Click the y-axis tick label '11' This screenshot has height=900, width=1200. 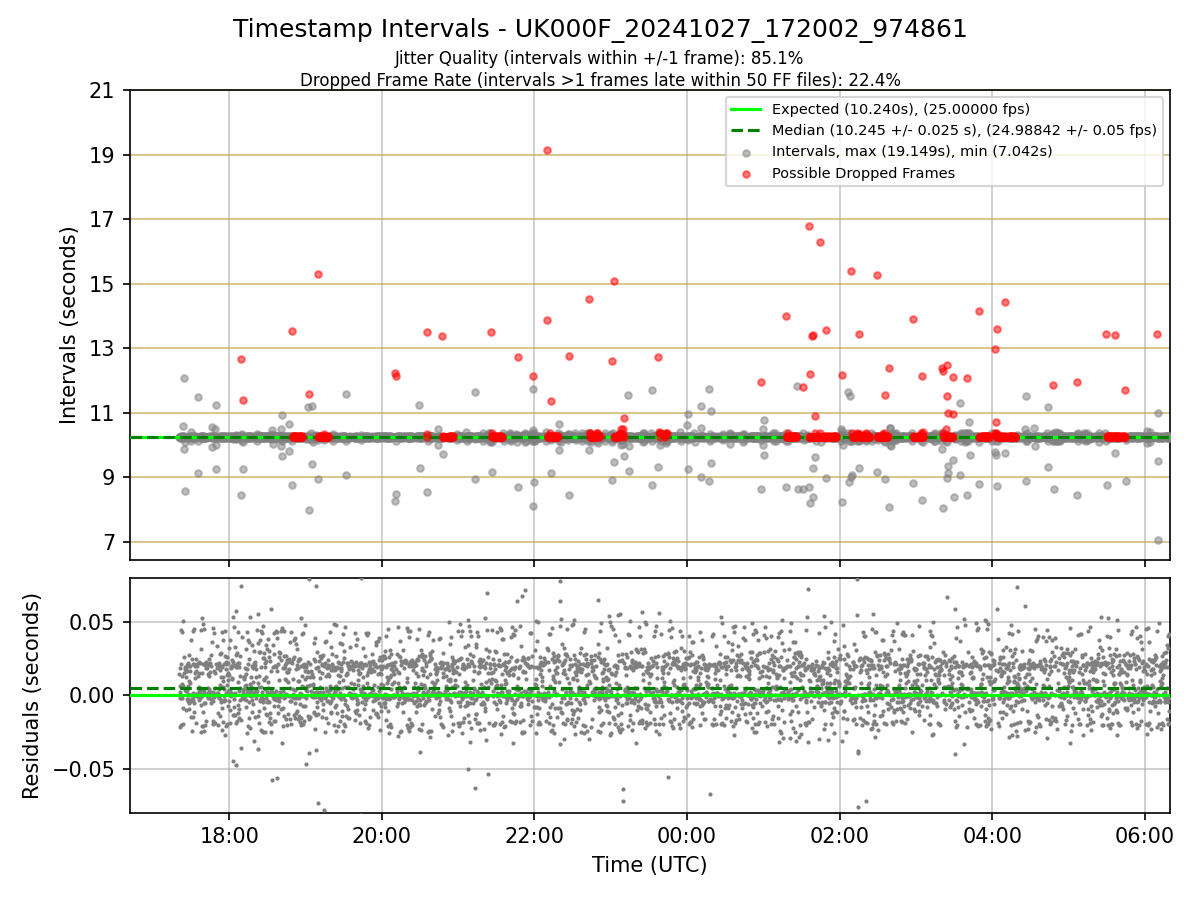coord(104,413)
